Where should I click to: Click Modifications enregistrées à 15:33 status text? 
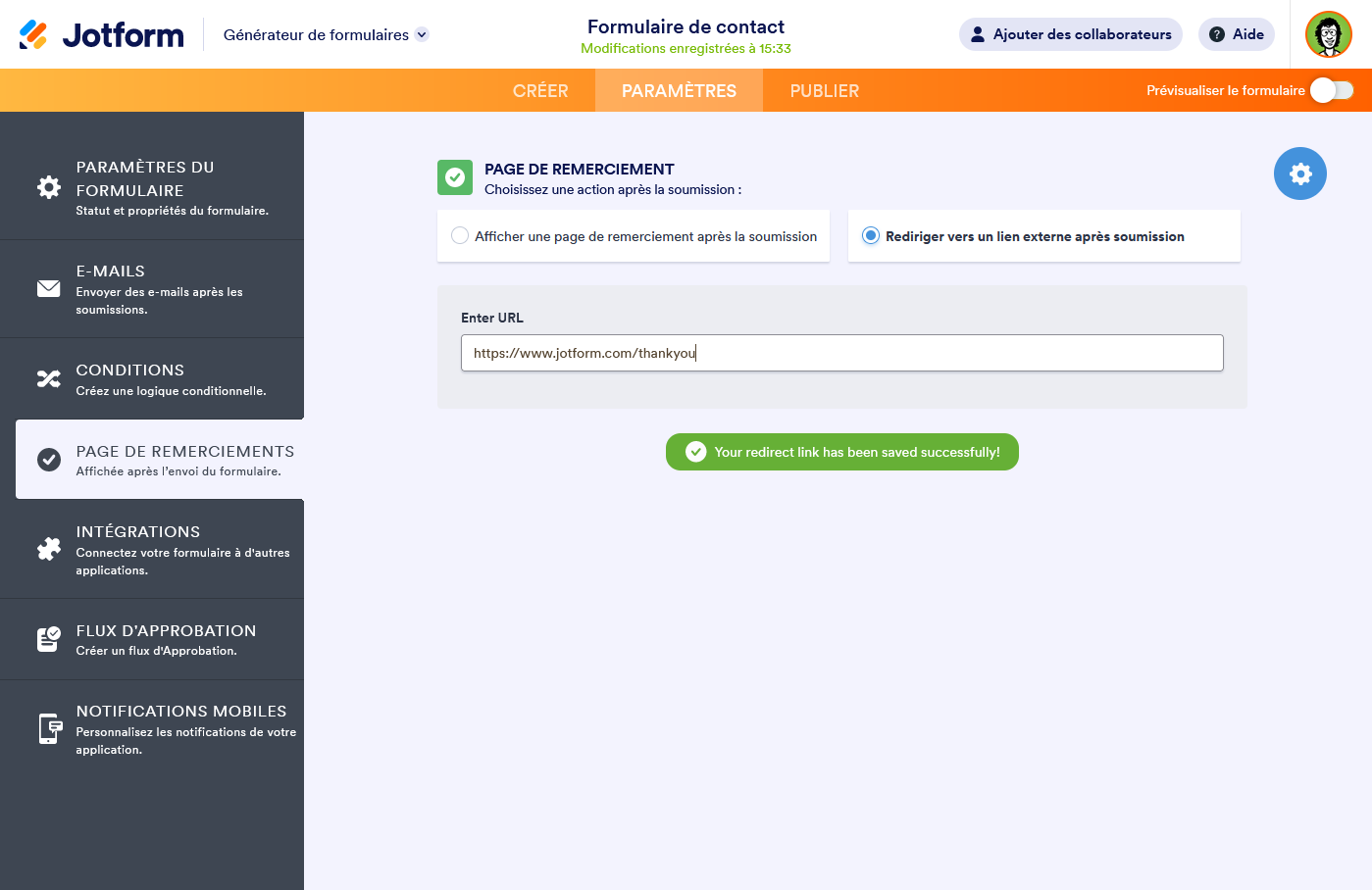pos(686,48)
